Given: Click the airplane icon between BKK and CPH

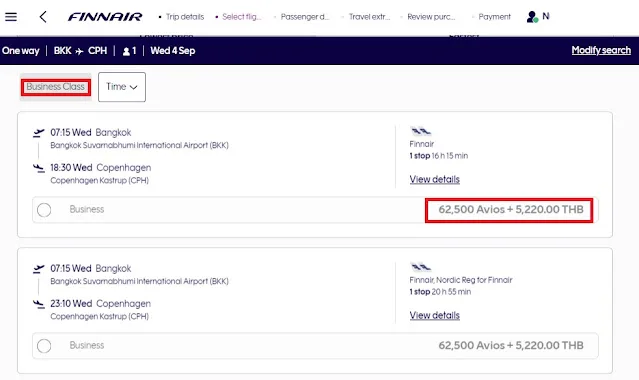Looking at the screenshot, I should [79, 51].
